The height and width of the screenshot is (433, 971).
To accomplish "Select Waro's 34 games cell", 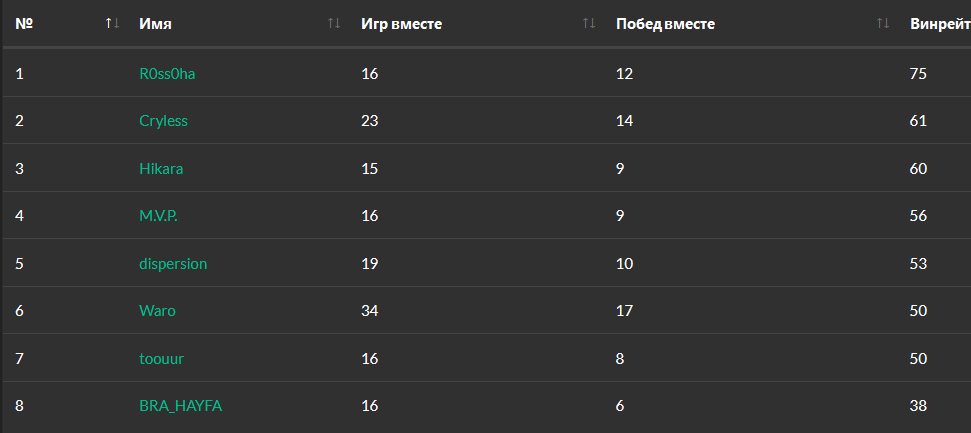I will coord(370,310).
